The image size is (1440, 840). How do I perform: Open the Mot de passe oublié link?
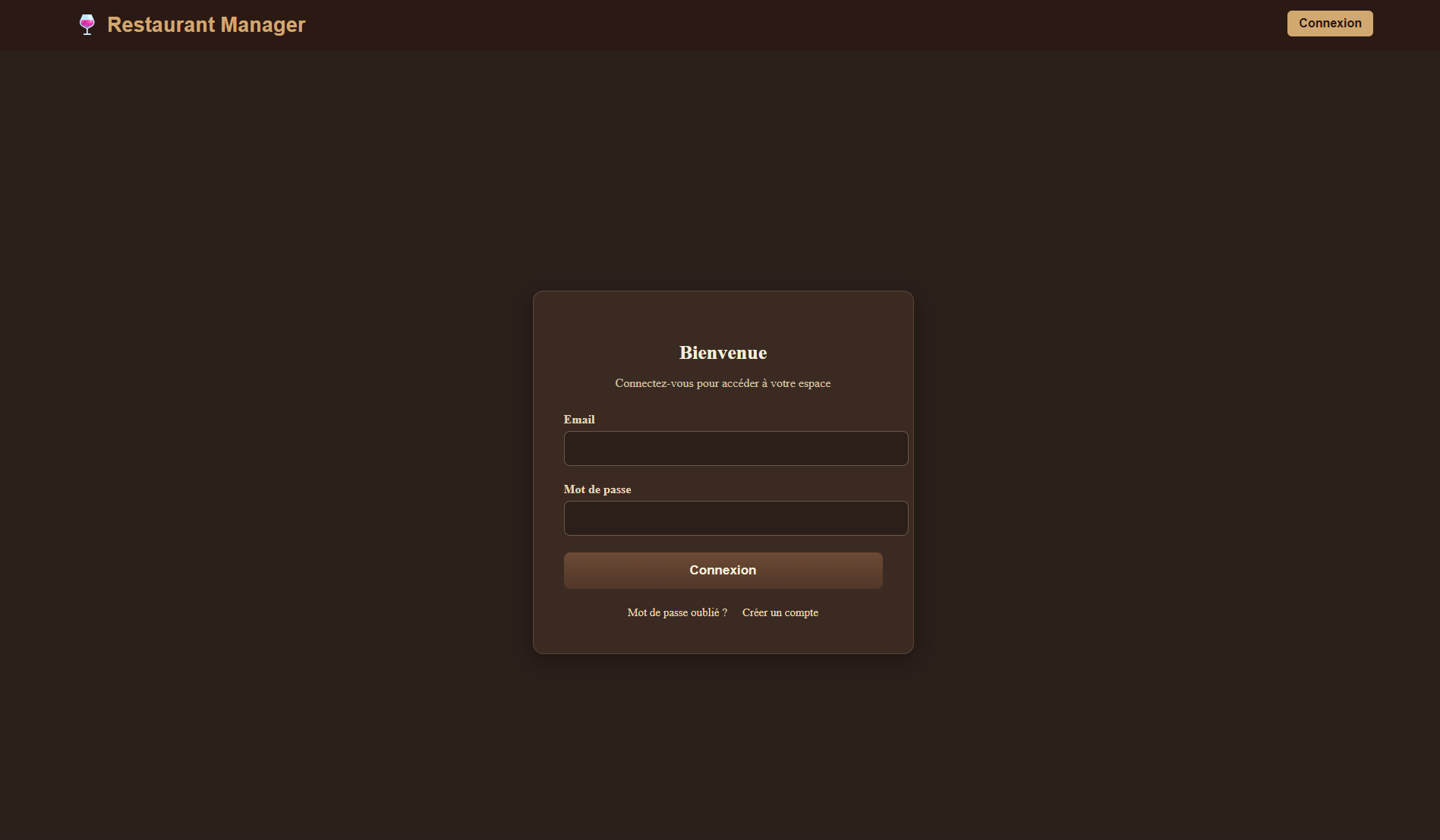[x=676, y=612]
